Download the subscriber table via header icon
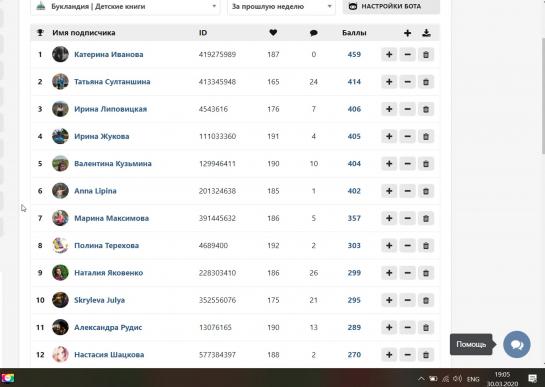Viewport: 545px width, 387px height. point(426,33)
